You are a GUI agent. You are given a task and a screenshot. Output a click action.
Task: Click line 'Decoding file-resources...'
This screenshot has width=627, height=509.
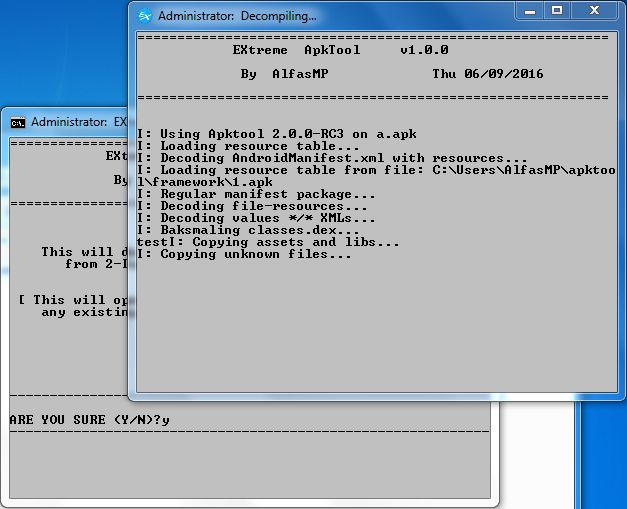tap(252, 206)
